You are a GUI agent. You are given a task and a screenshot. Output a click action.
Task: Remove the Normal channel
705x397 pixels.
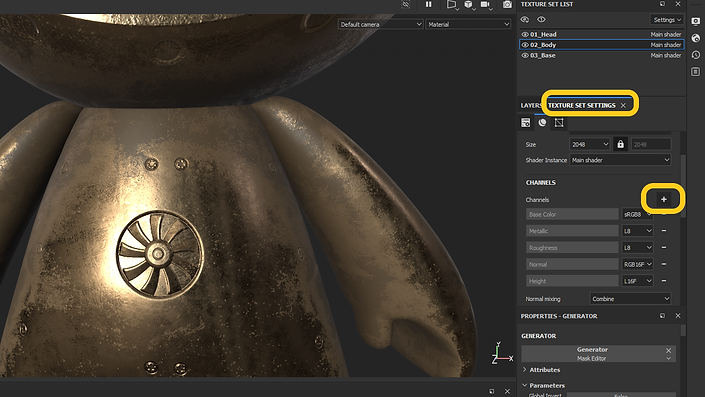[664, 264]
